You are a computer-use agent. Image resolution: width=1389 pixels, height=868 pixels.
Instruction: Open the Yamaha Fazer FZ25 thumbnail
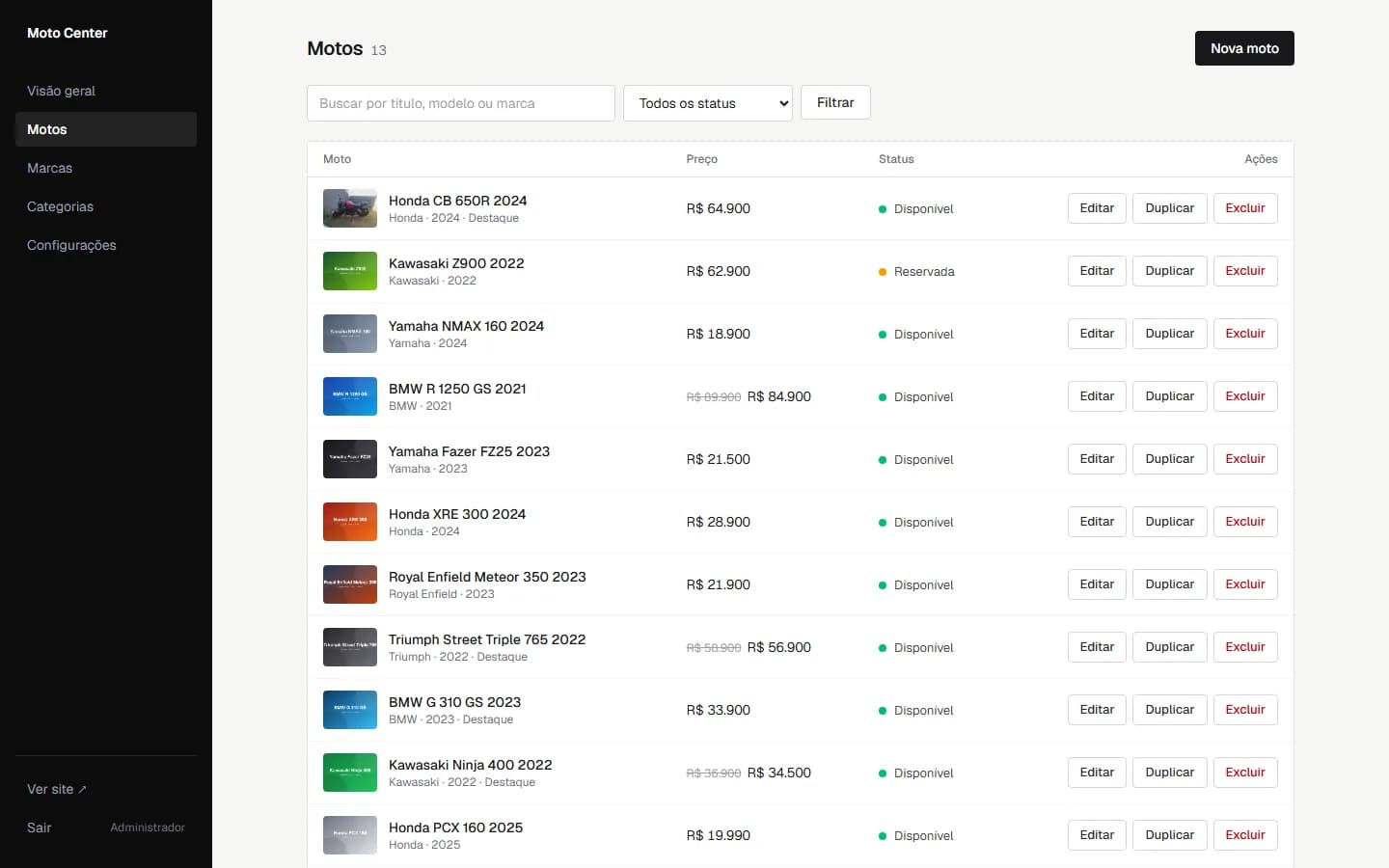pyautogui.click(x=350, y=459)
